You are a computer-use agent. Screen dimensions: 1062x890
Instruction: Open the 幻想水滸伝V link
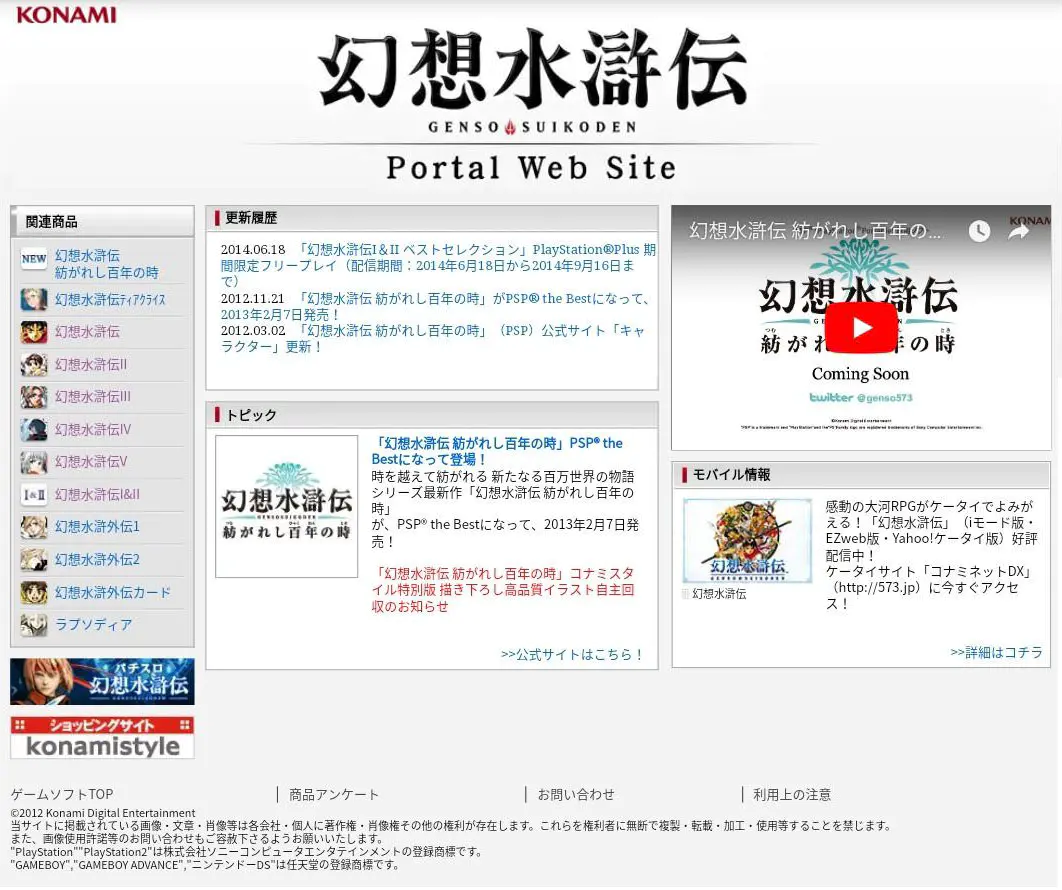click(91, 462)
